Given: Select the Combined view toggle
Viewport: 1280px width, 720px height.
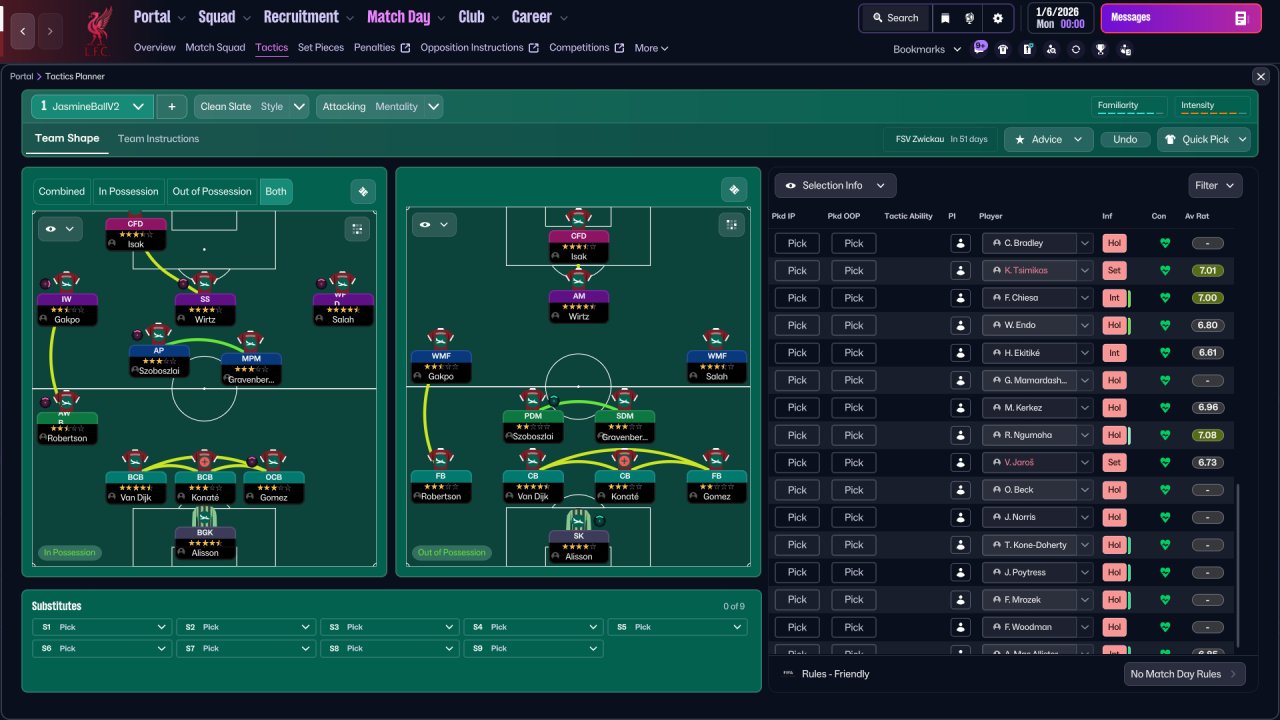Looking at the screenshot, I should pyautogui.click(x=62, y=192).
